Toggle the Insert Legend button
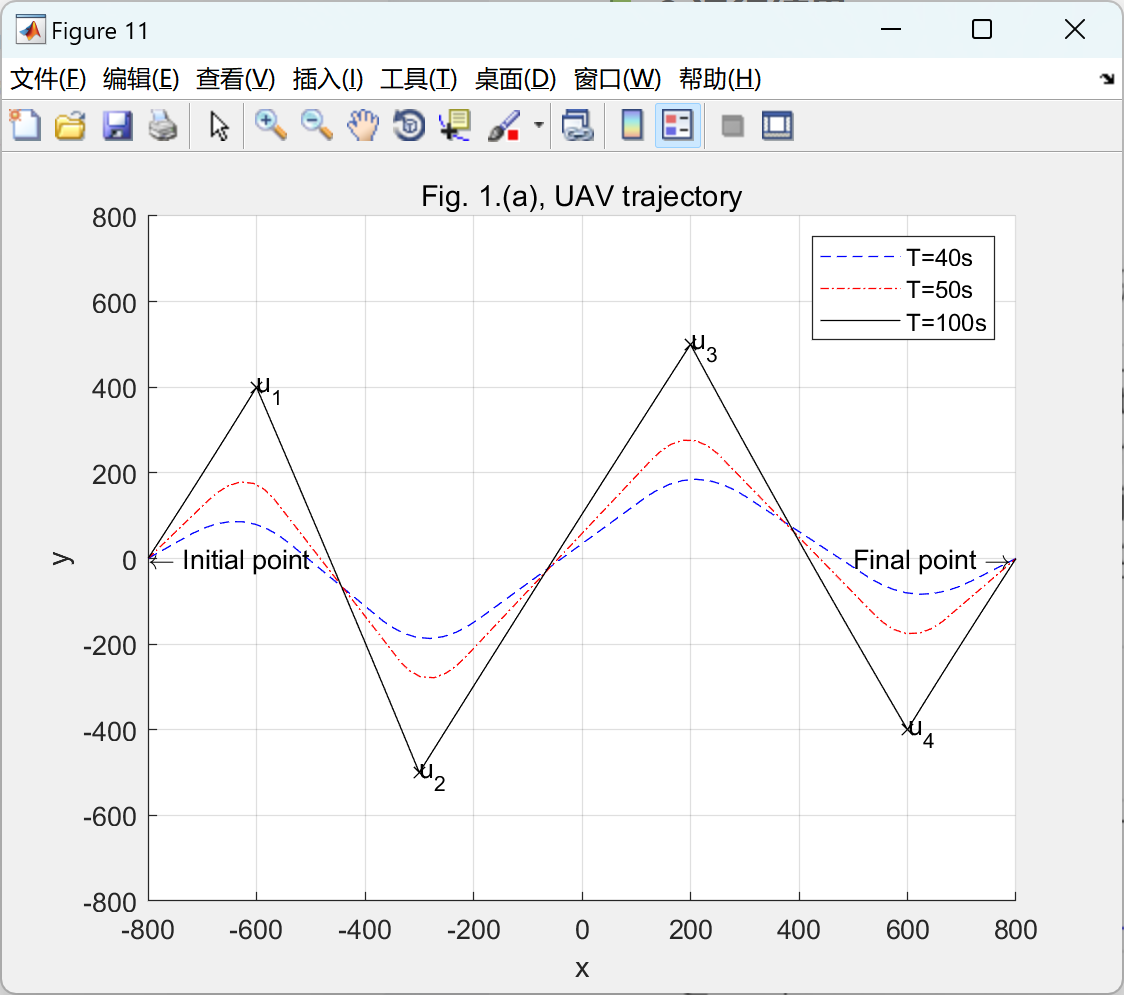The image size is (1124, 995). (x=677, y=125)
